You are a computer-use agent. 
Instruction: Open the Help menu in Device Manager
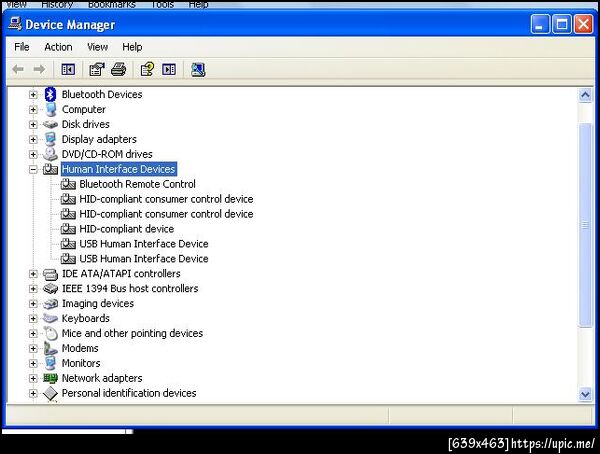(x=132, y=47)
